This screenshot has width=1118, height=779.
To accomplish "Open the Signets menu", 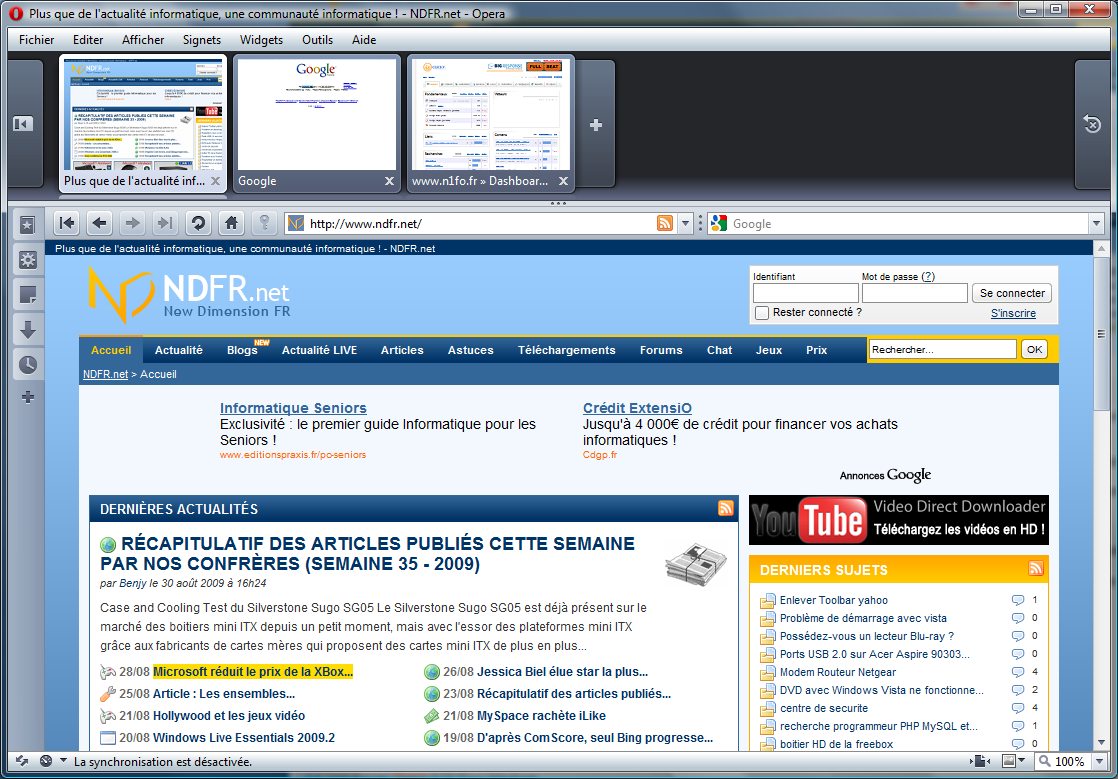I will tap(202, 40).
